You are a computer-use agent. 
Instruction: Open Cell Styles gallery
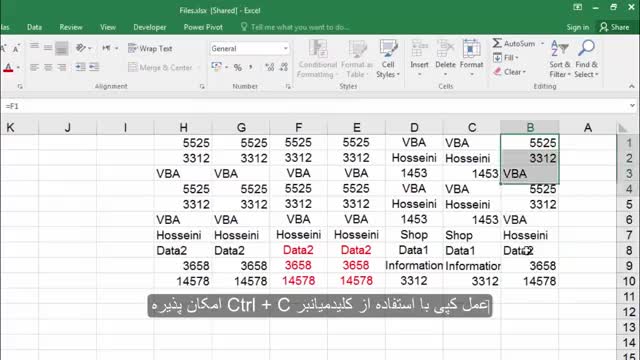[388, 59]
